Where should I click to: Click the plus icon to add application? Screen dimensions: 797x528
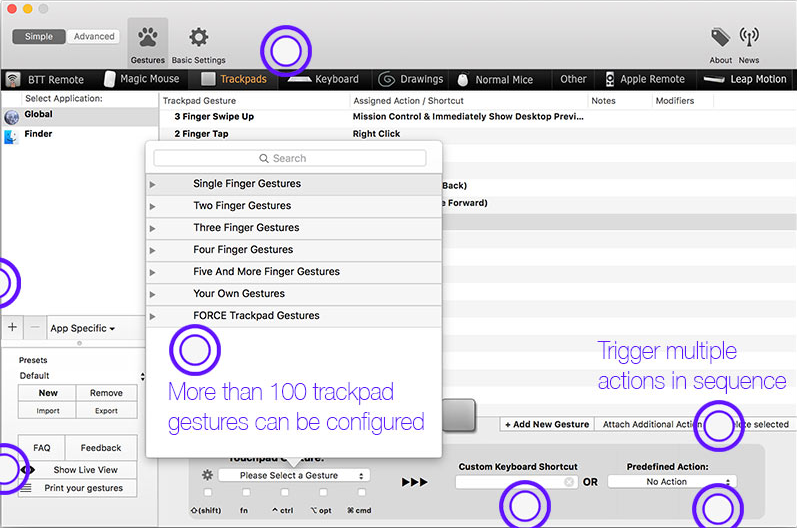(13, 327)
